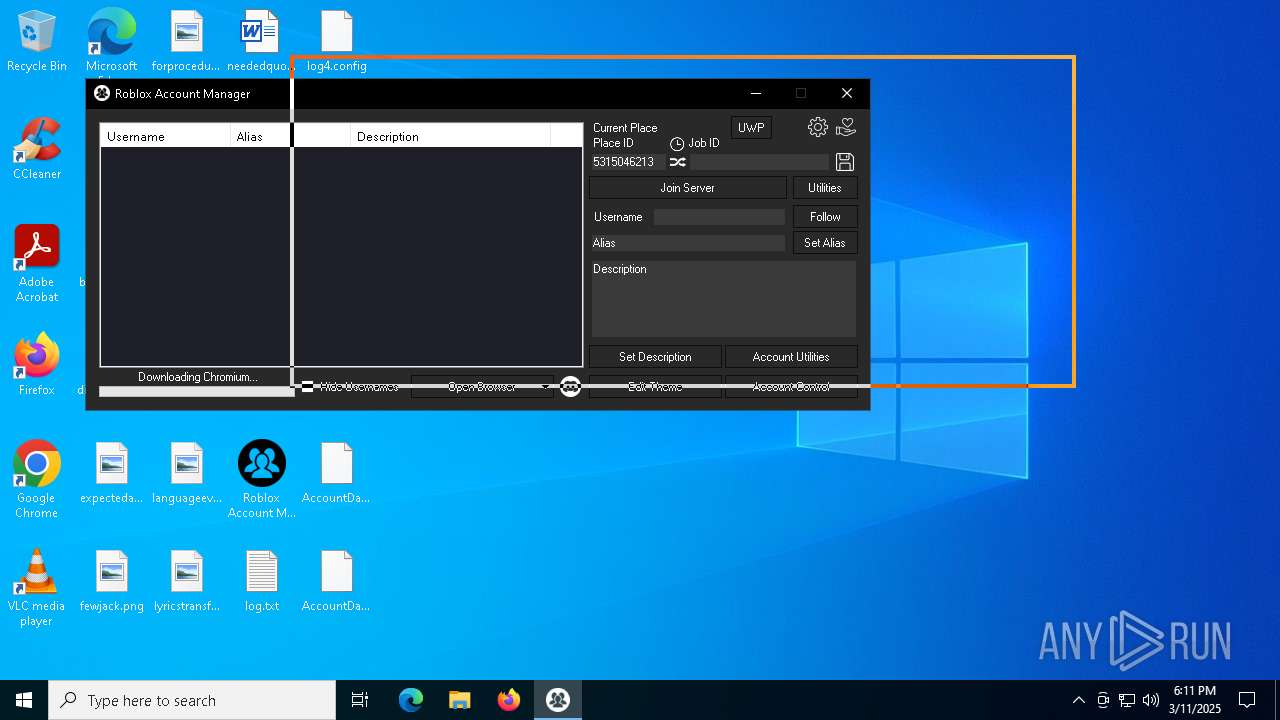Open Account Utilities

coord(791,357)
